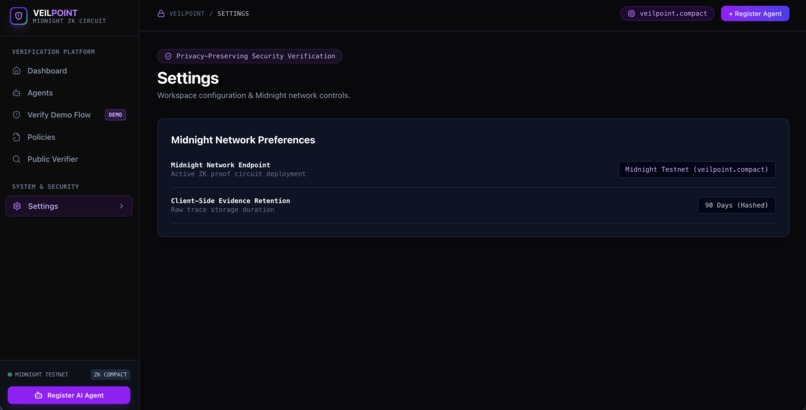This screenshot has height=410, width=806.
Task: Click the Client-Side Evidence Retention label
Action: pos(230,201)
